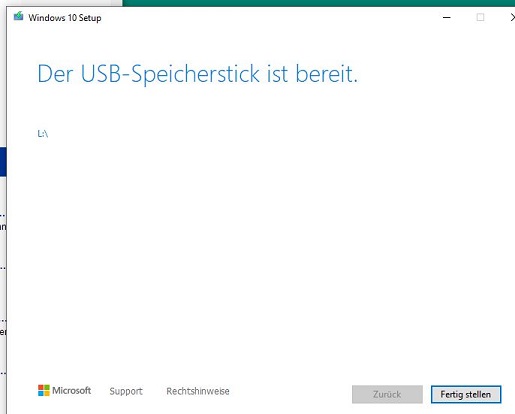Image resolution: width=515 pixels, height=414 pixels.
Task: Close the Windows 10 Setup window
Action: (x=512, y=17)
